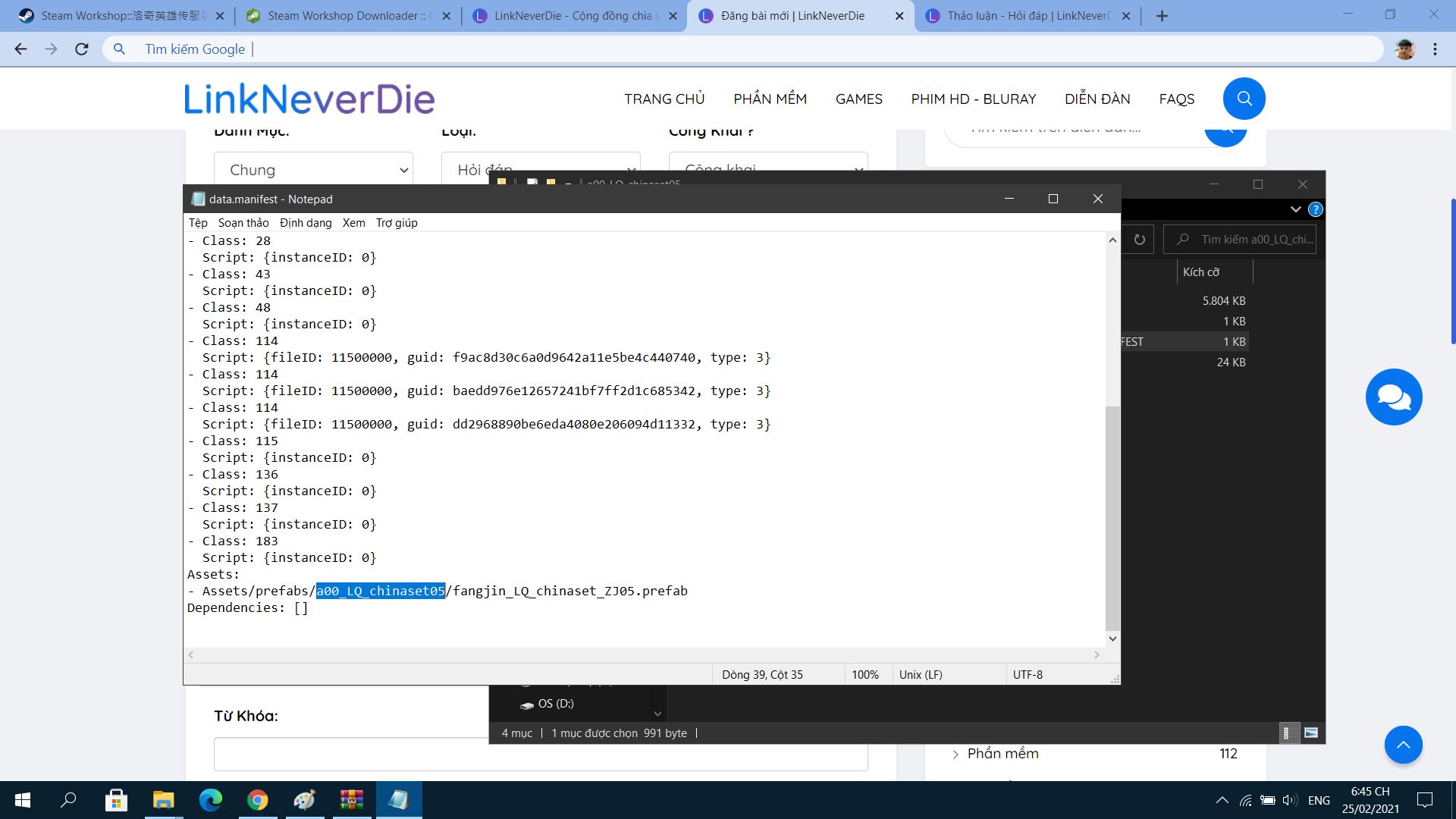Expand the Phần mềm category
Viewport: 1456px width, 819px height.
[x=955, y=754]
